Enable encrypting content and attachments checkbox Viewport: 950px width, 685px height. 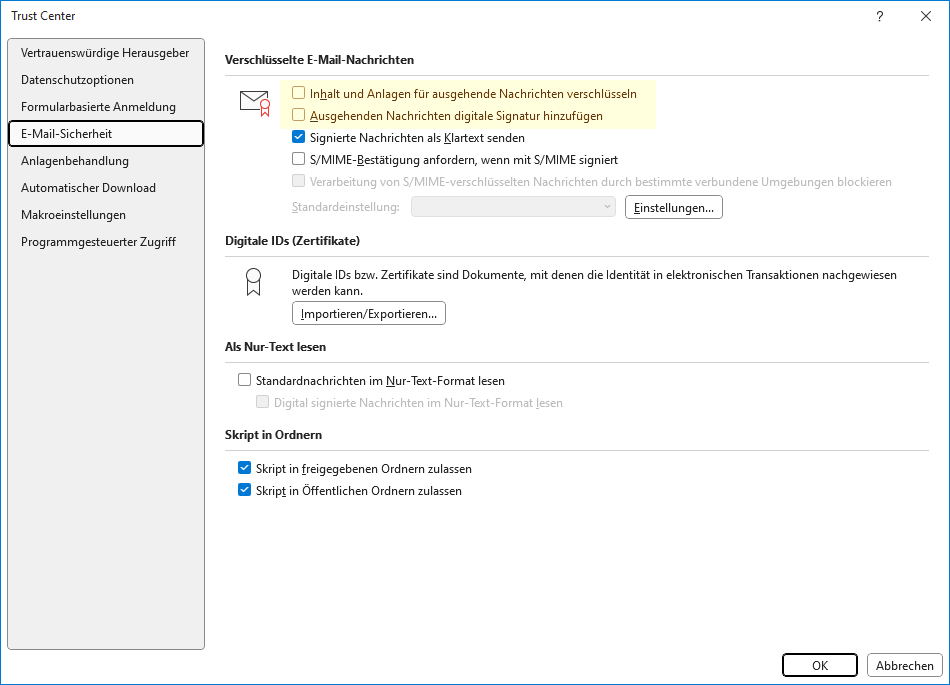(299, 93)
